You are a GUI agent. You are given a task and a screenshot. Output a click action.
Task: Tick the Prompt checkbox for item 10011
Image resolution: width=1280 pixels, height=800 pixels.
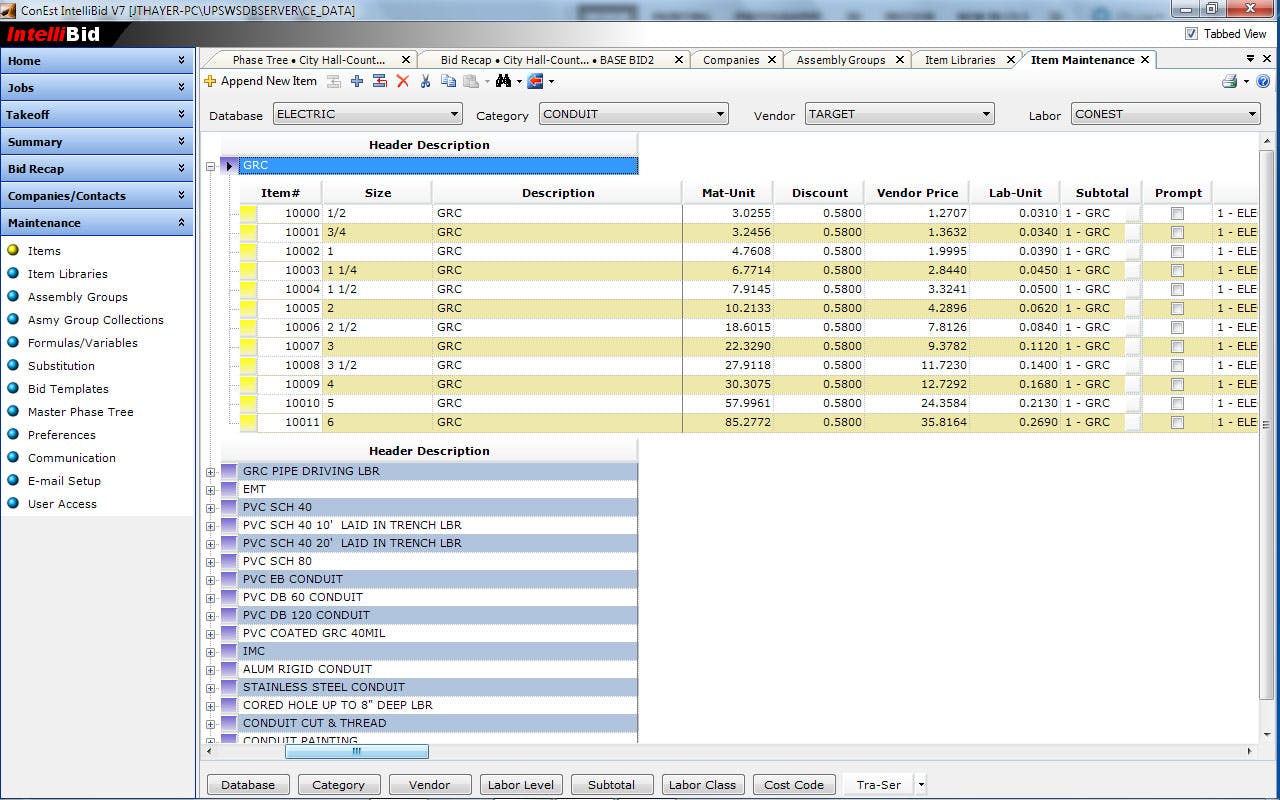(x=1177, y=422)
